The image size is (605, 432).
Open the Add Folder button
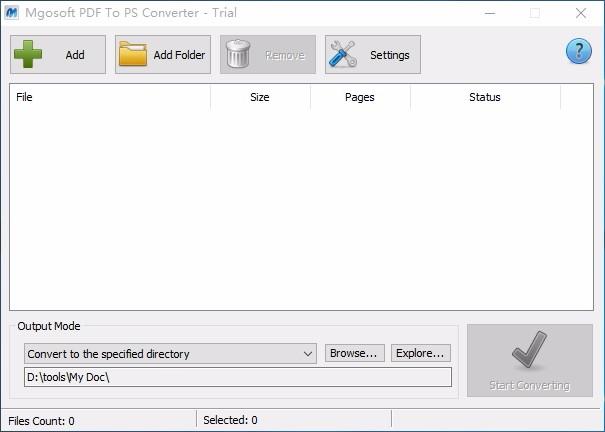pyautogui.click(x=163, y=54)
